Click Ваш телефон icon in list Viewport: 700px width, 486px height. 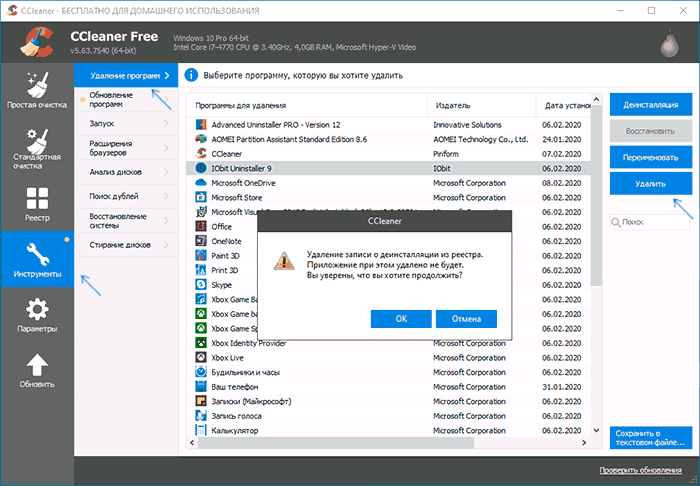(x=201, y=386)
